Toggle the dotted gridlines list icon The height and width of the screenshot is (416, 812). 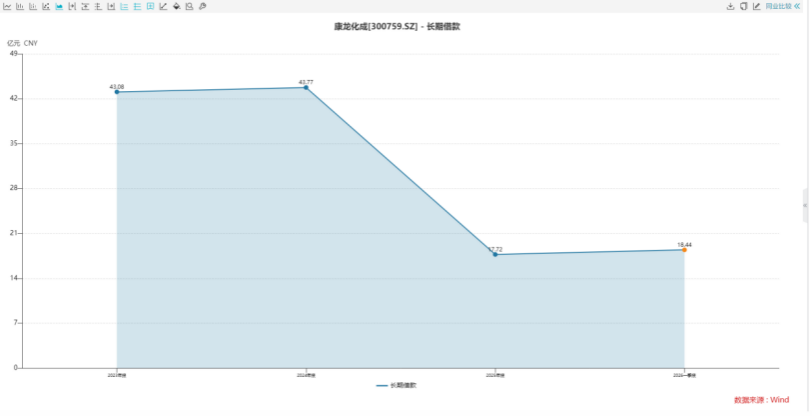coord(137,6)
